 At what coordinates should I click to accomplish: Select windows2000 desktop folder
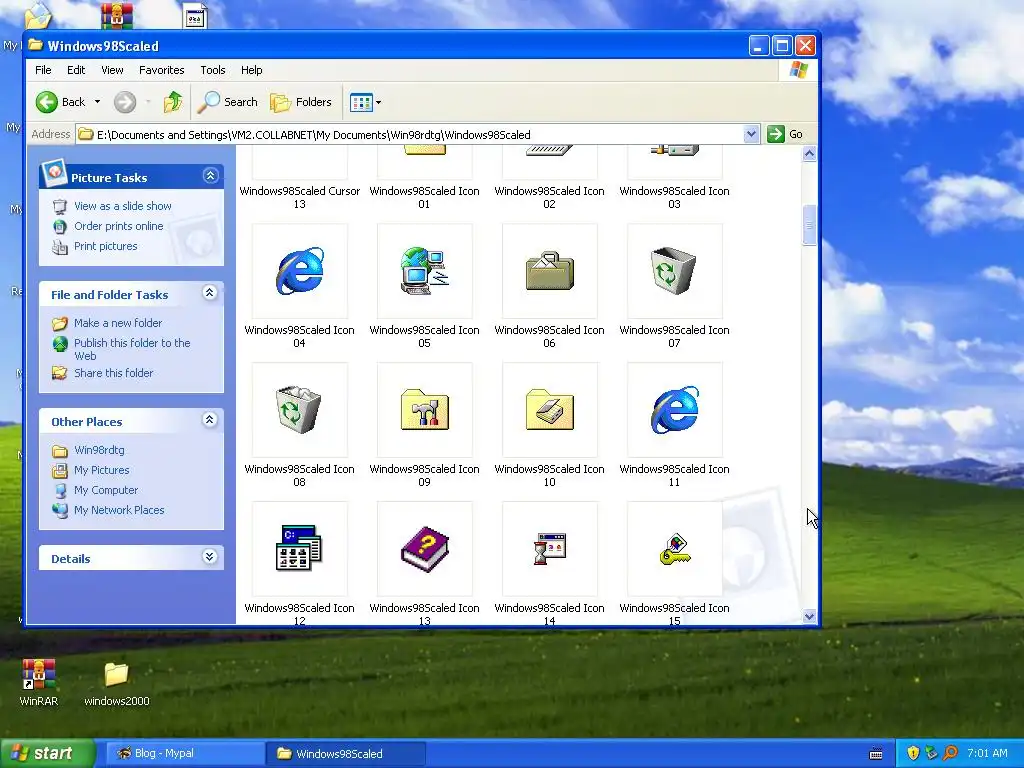tap(116, 682)
